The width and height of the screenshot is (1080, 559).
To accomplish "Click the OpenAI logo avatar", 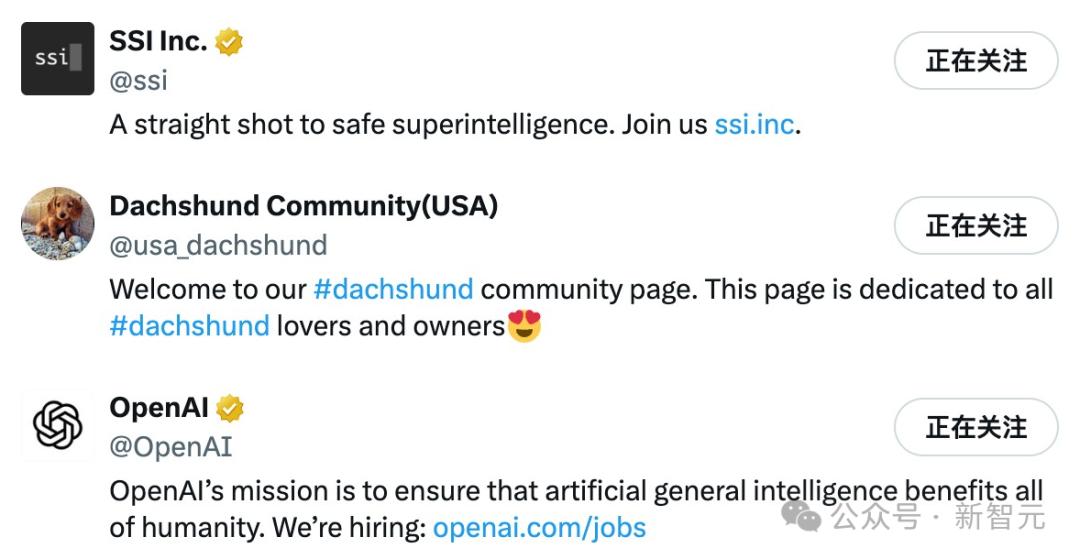I will click(57, 425).
